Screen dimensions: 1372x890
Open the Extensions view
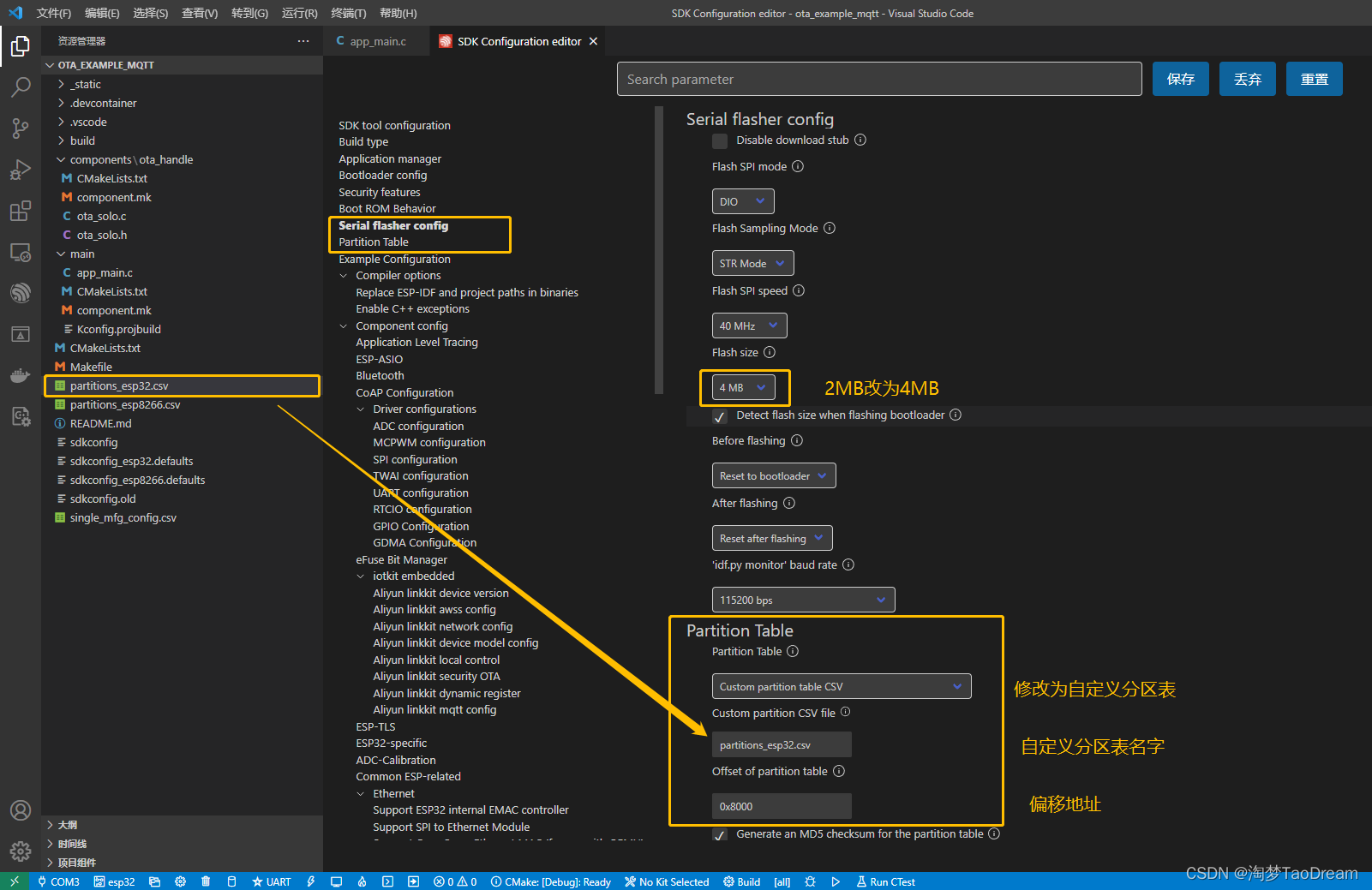[21, 210]
